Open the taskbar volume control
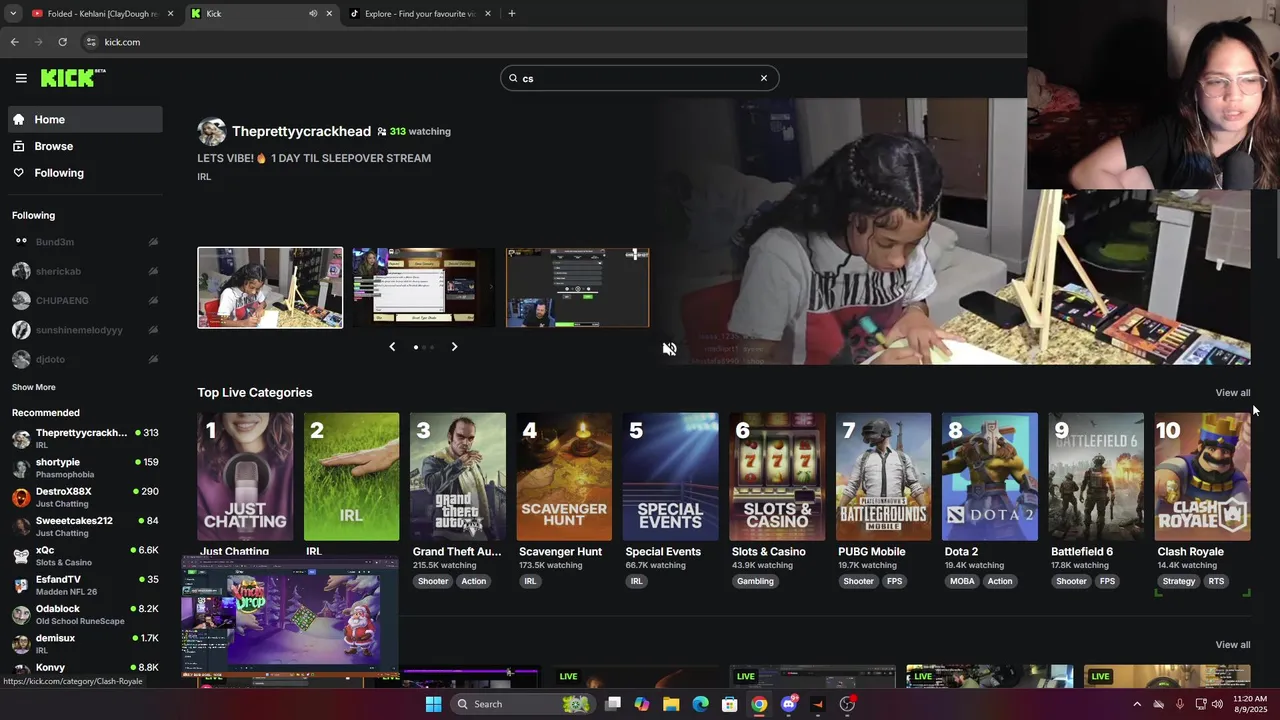 coord(1217,704)
